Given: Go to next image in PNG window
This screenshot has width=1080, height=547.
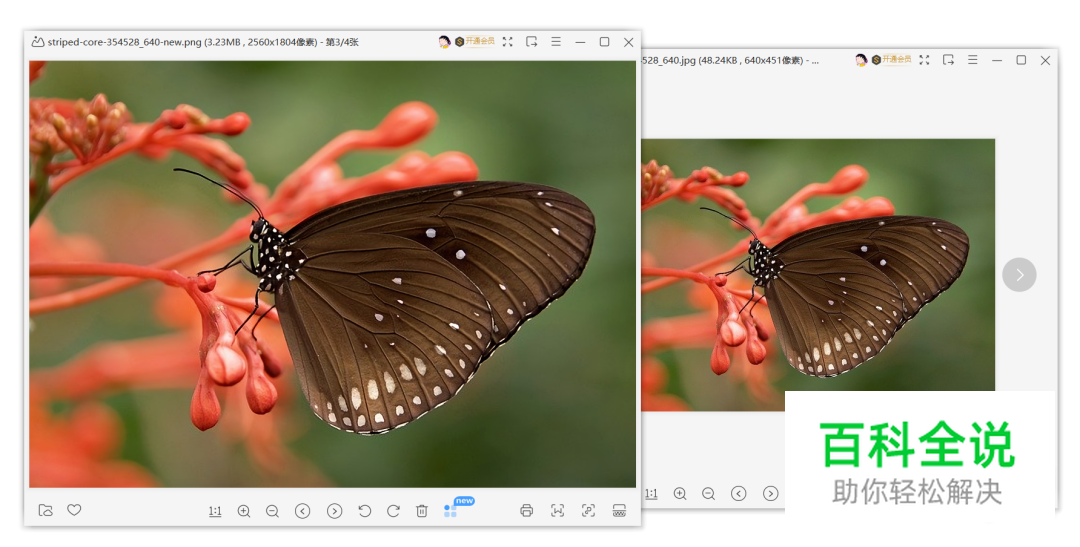Looking at the screenshot, I should 334,511.
